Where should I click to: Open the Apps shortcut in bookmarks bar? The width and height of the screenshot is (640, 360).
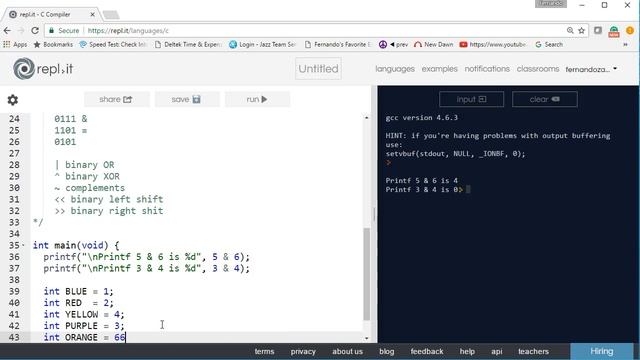pyautogui.click(x=15, y=44)
